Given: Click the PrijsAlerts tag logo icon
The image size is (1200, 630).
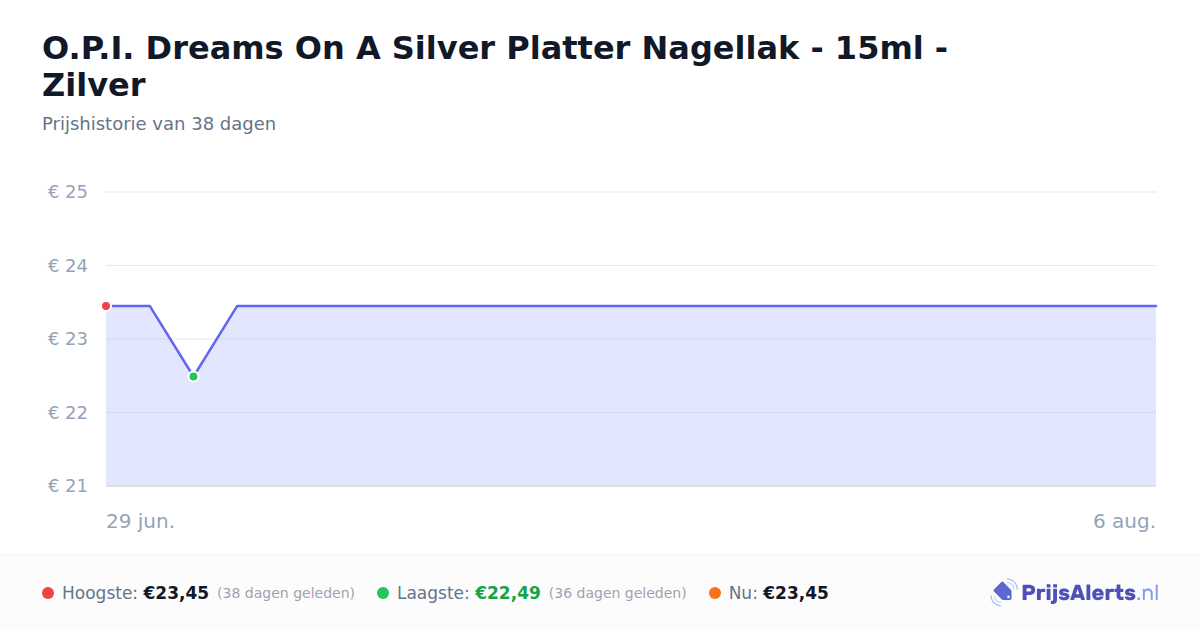Looking at the screenshot, I should (x=1003, y=593).
